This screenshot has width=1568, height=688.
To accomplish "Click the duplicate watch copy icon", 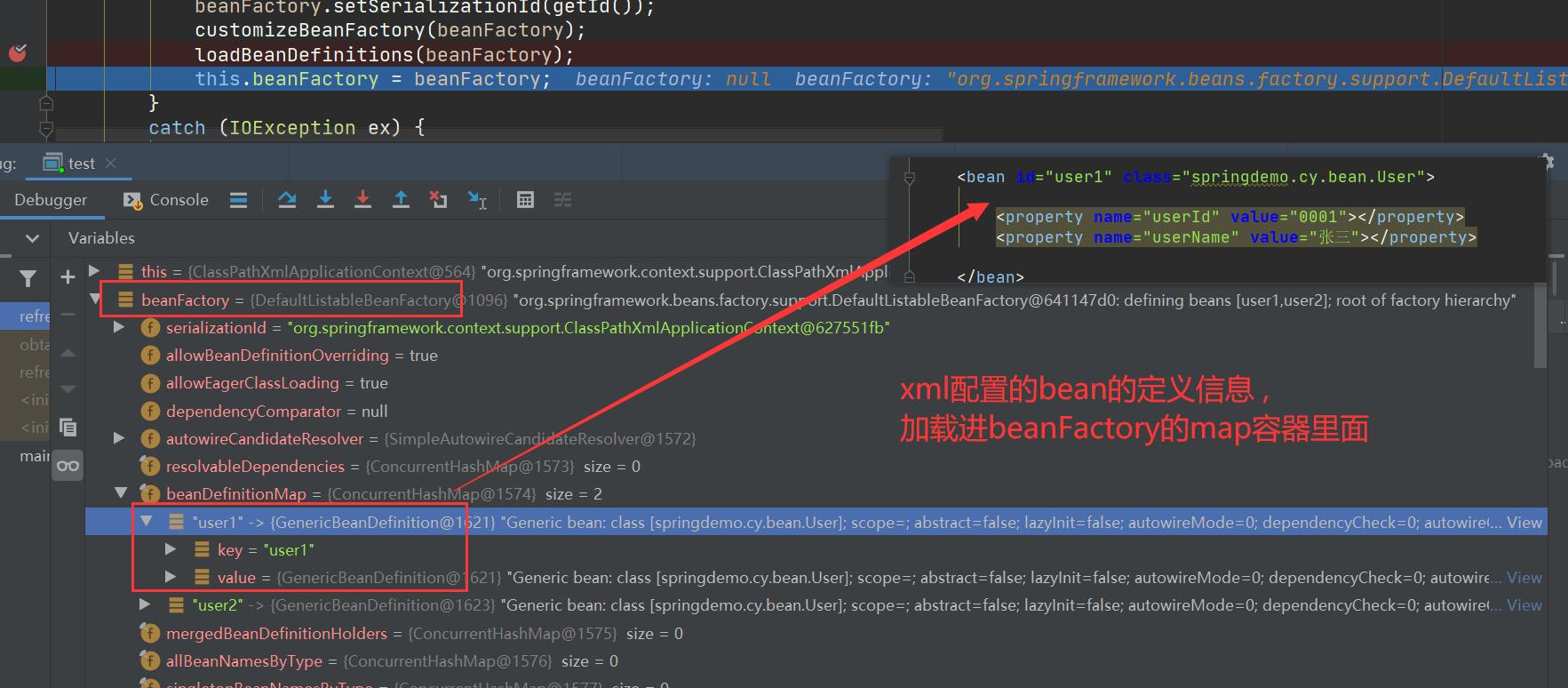I will (x=68, y=427).
